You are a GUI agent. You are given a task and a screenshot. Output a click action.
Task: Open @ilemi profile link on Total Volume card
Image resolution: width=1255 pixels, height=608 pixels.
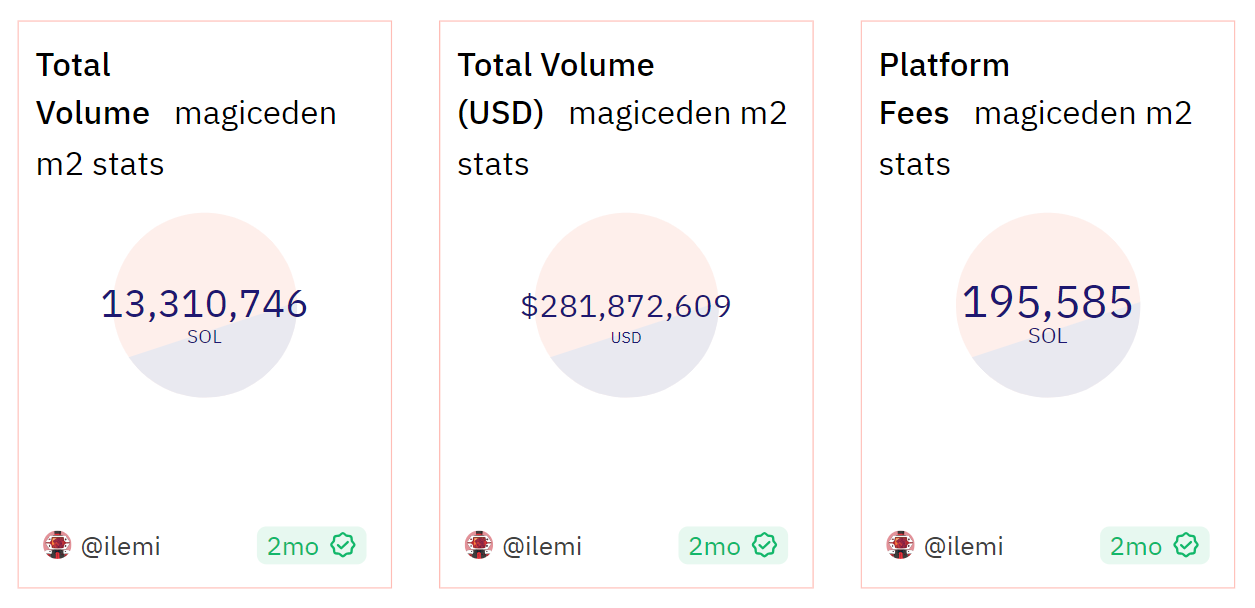[x=120, y=546]
